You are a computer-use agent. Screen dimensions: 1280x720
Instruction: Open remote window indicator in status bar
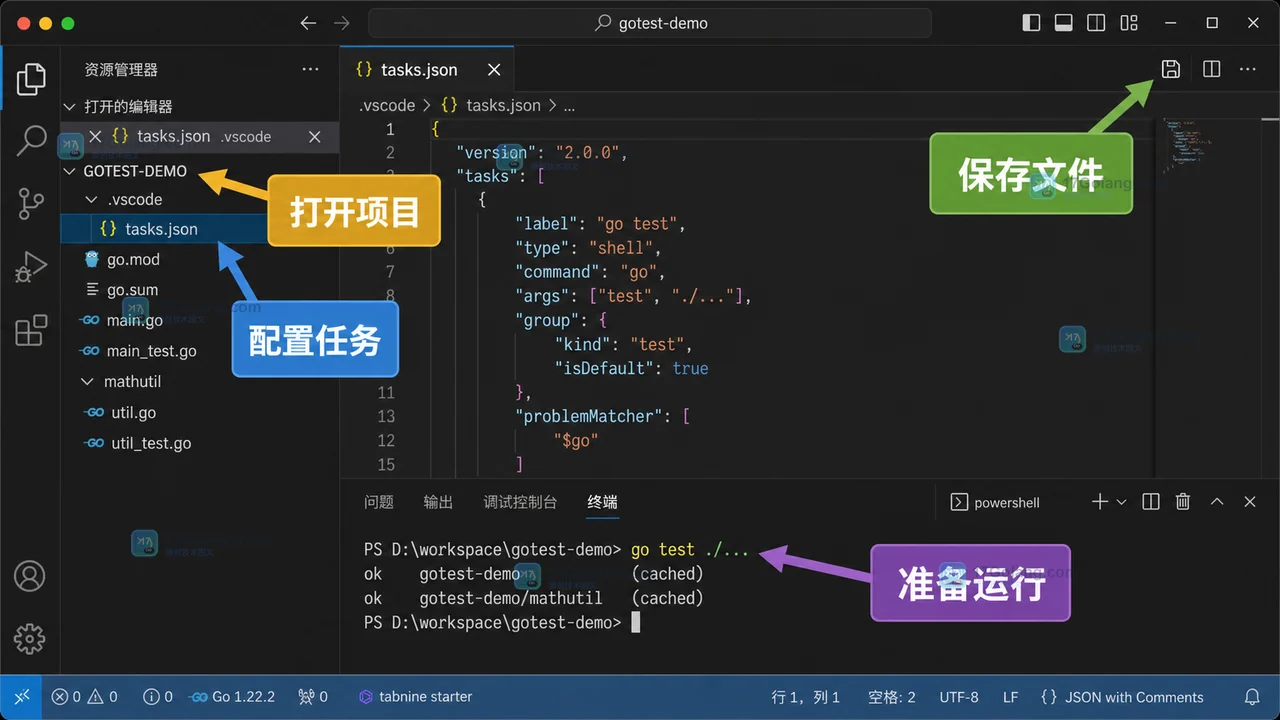[21, 697]
